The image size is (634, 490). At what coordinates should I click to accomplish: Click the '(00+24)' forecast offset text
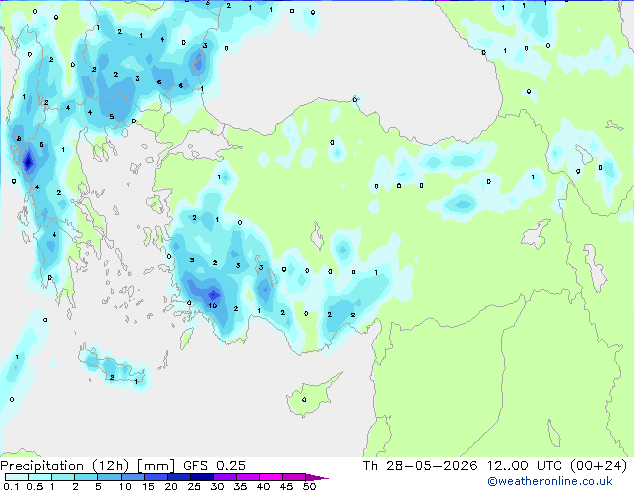[598, 466]
